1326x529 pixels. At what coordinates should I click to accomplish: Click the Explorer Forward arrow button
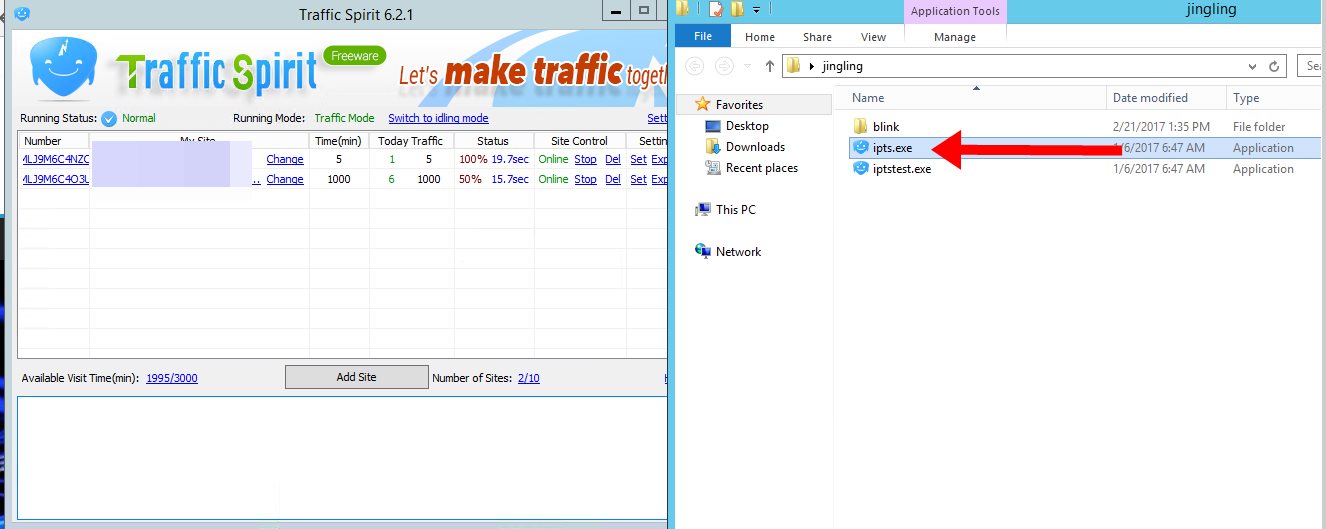724,66
